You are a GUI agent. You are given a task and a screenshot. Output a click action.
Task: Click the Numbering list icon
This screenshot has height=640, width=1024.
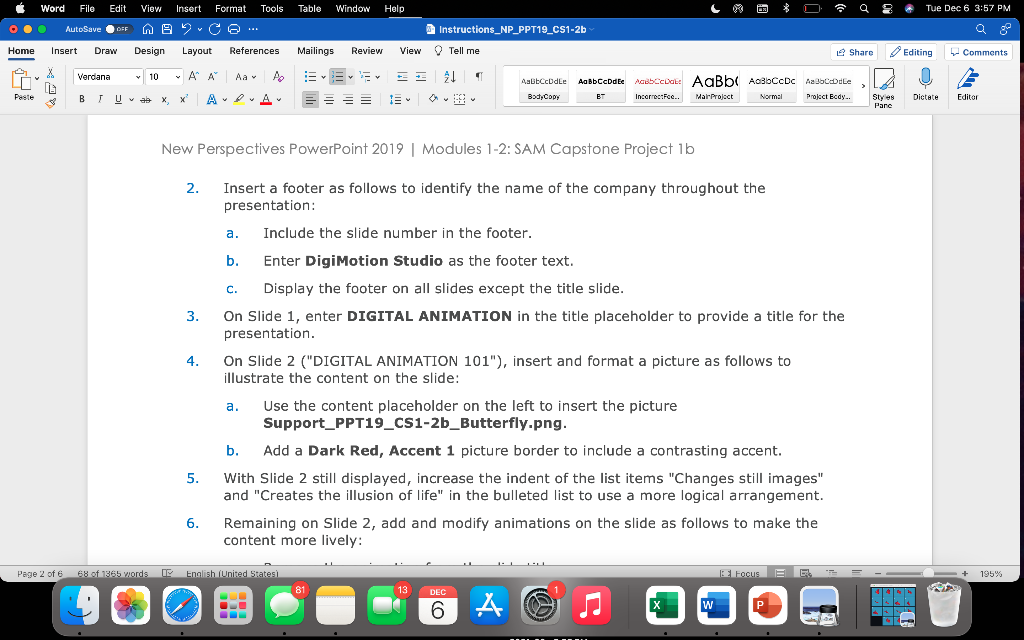pyautogui.click(x=337, y=77)
